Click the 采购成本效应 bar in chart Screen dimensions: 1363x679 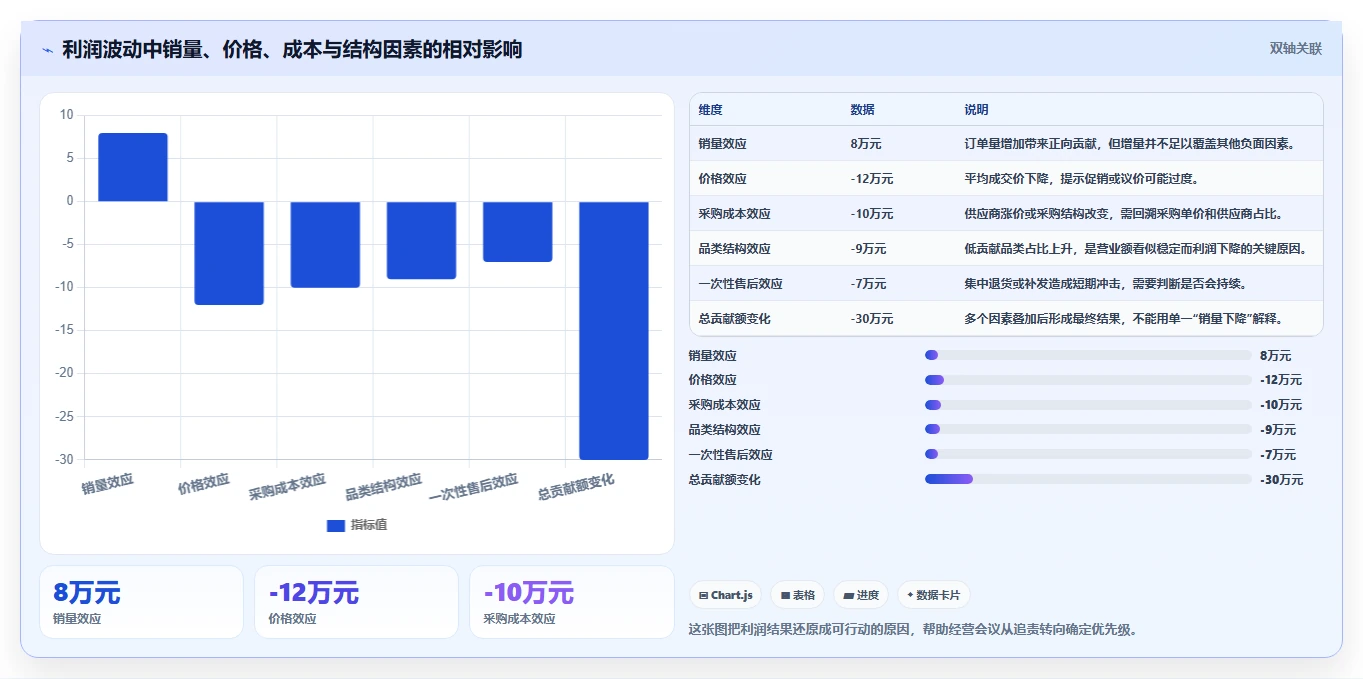pos(325,244)
